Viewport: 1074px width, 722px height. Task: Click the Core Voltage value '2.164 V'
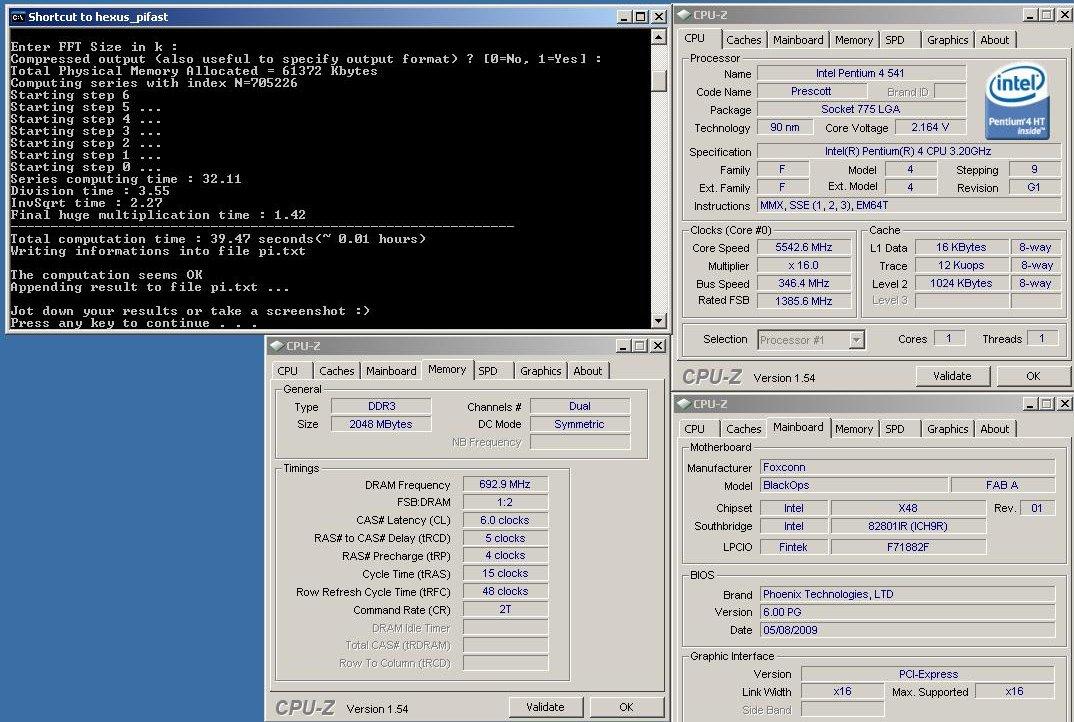929,127
